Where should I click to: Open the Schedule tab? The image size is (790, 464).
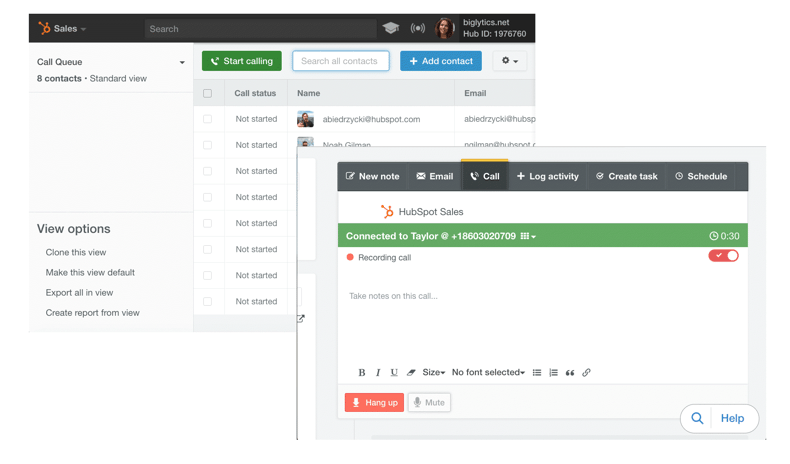click(x=701, y=176)
